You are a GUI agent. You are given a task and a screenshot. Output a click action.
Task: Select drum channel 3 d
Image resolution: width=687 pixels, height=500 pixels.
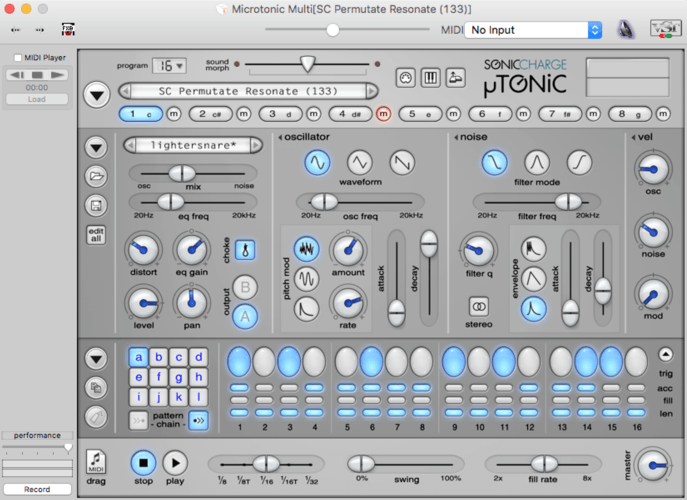coord(280,114)
